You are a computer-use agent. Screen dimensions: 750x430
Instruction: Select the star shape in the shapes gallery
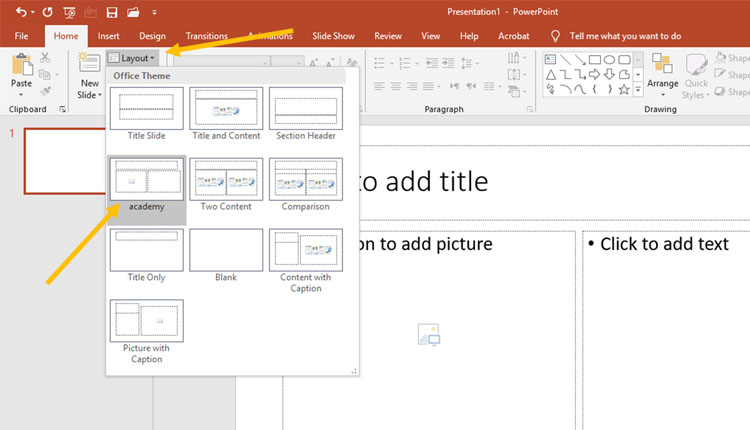click(x=624, y=89)
